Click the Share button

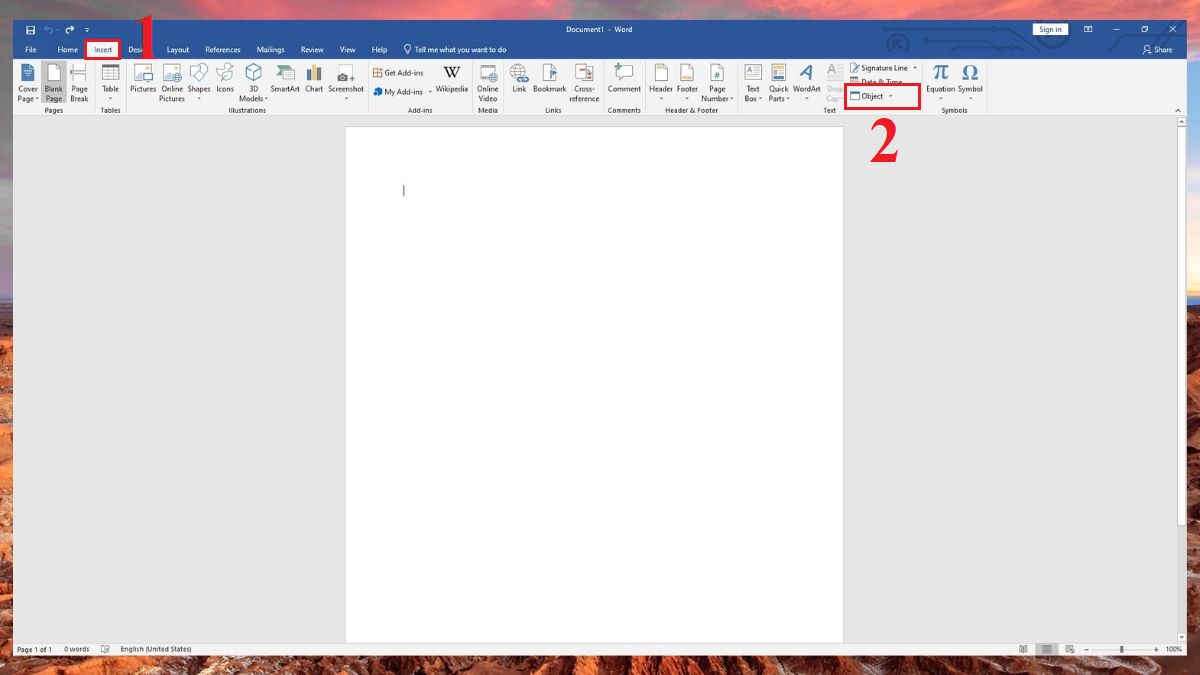1157,49
